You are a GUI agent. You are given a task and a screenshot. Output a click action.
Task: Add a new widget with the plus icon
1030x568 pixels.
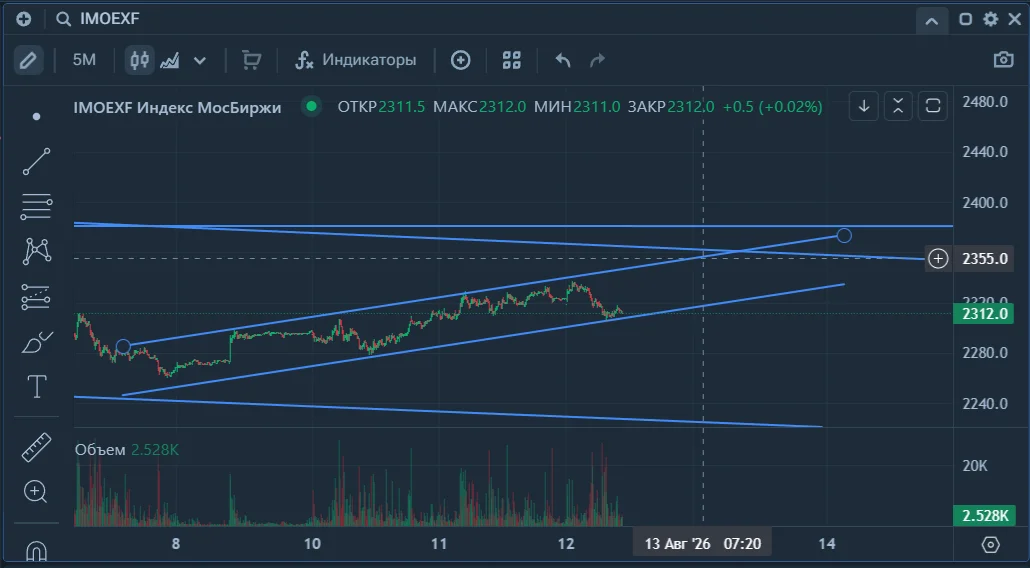(x=24, y=19)
